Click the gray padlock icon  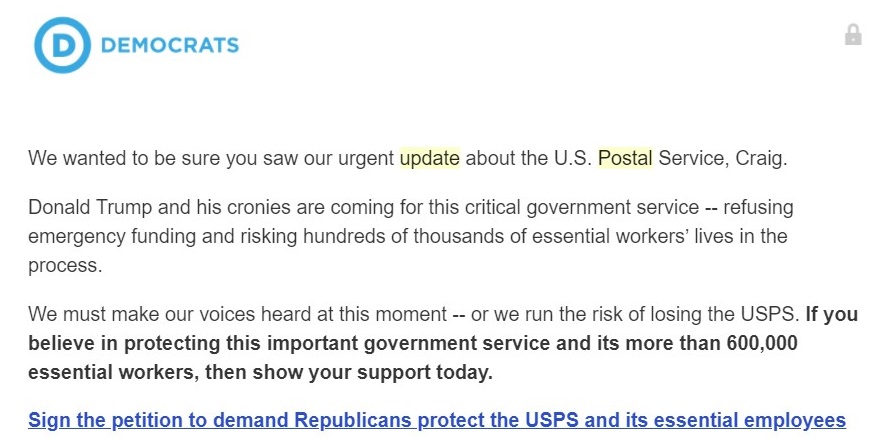pos(853,35)
